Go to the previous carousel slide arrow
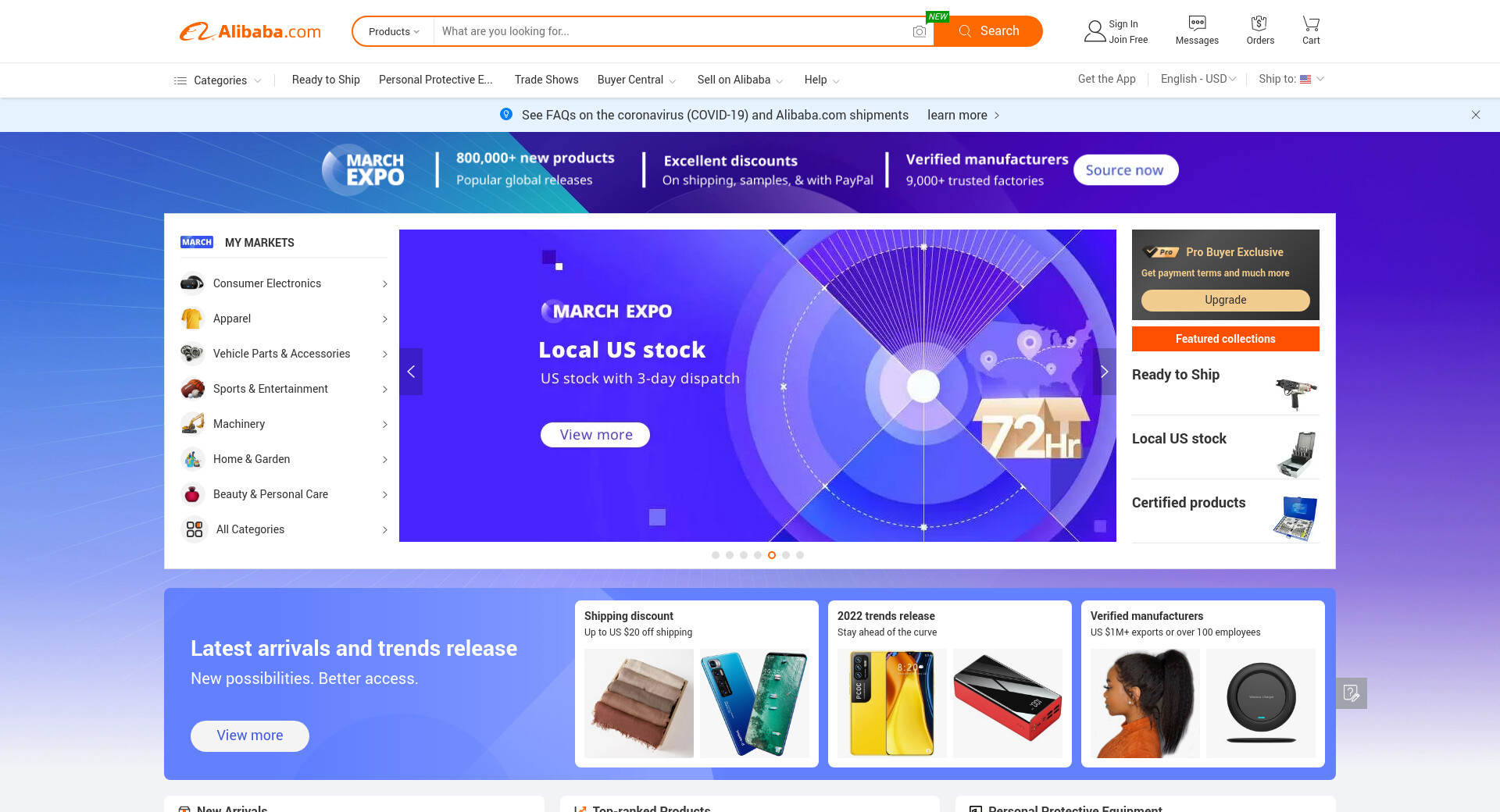The width and height of the screenshot is (1500, 812). 411,372
